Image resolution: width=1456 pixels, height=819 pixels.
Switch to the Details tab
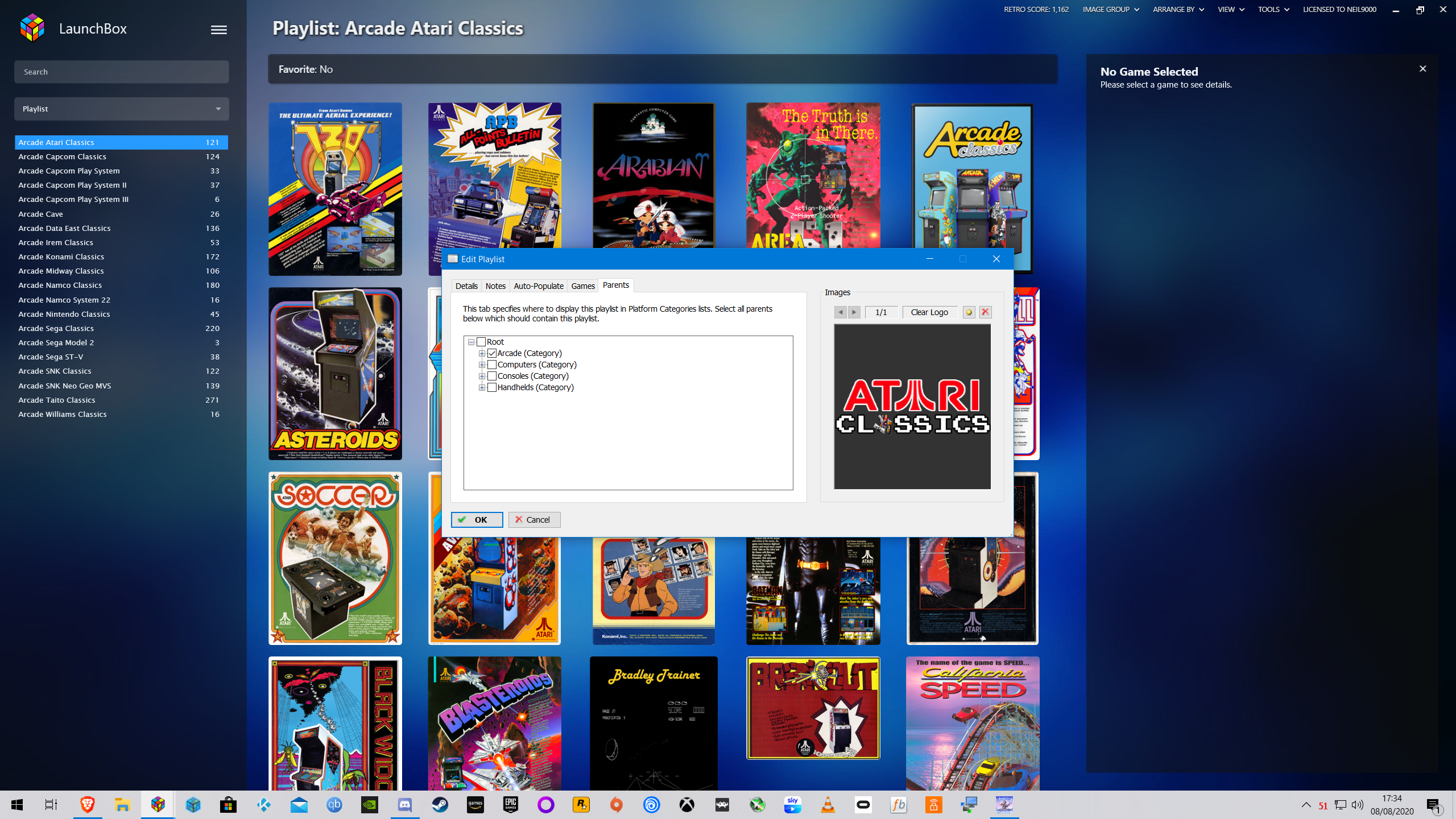466,286
